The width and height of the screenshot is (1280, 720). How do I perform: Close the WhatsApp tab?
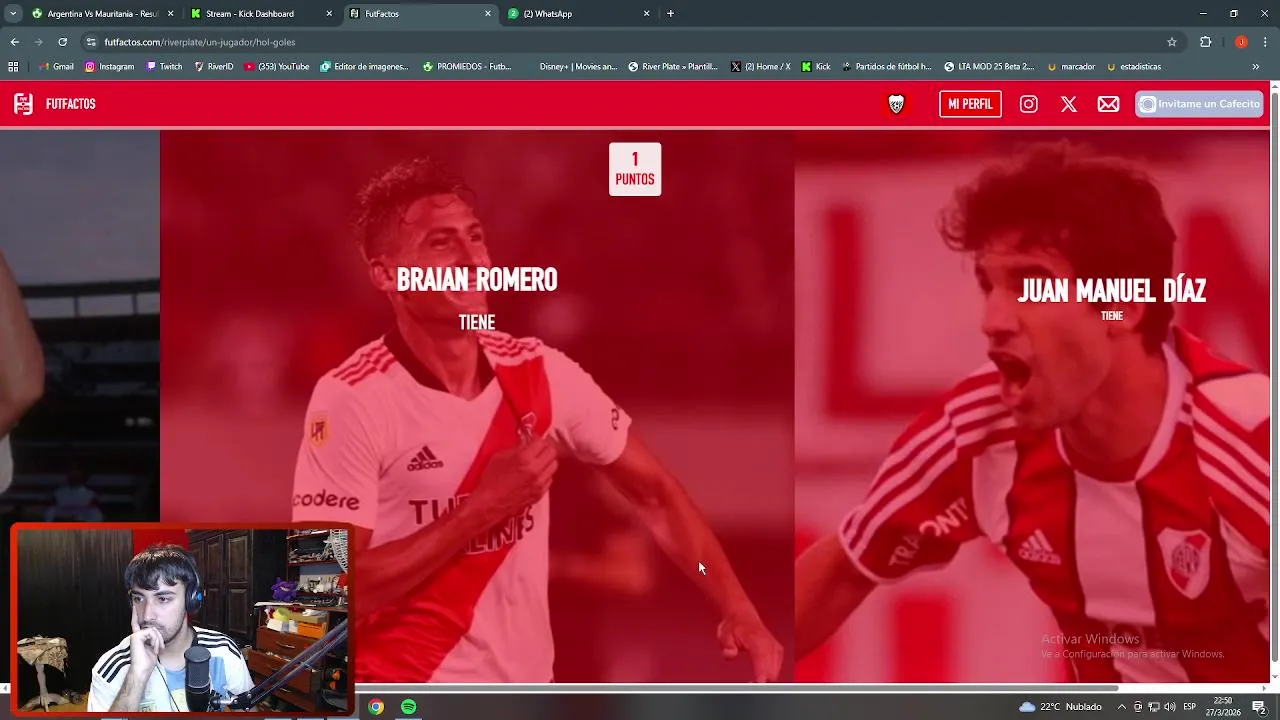[x=646, y=14]
